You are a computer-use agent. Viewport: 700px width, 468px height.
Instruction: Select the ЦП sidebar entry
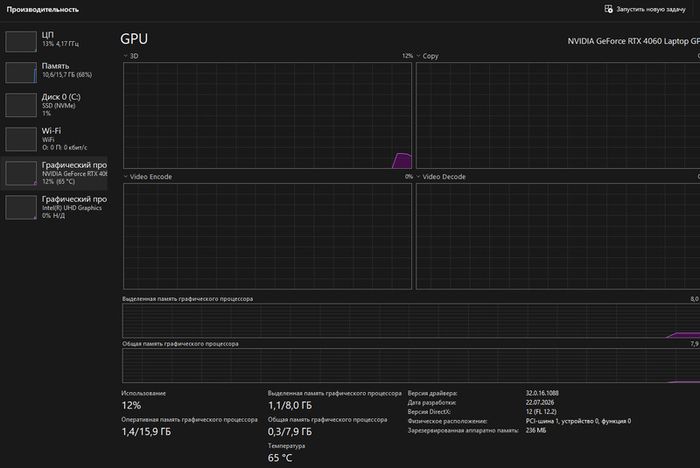coord(55,41)
